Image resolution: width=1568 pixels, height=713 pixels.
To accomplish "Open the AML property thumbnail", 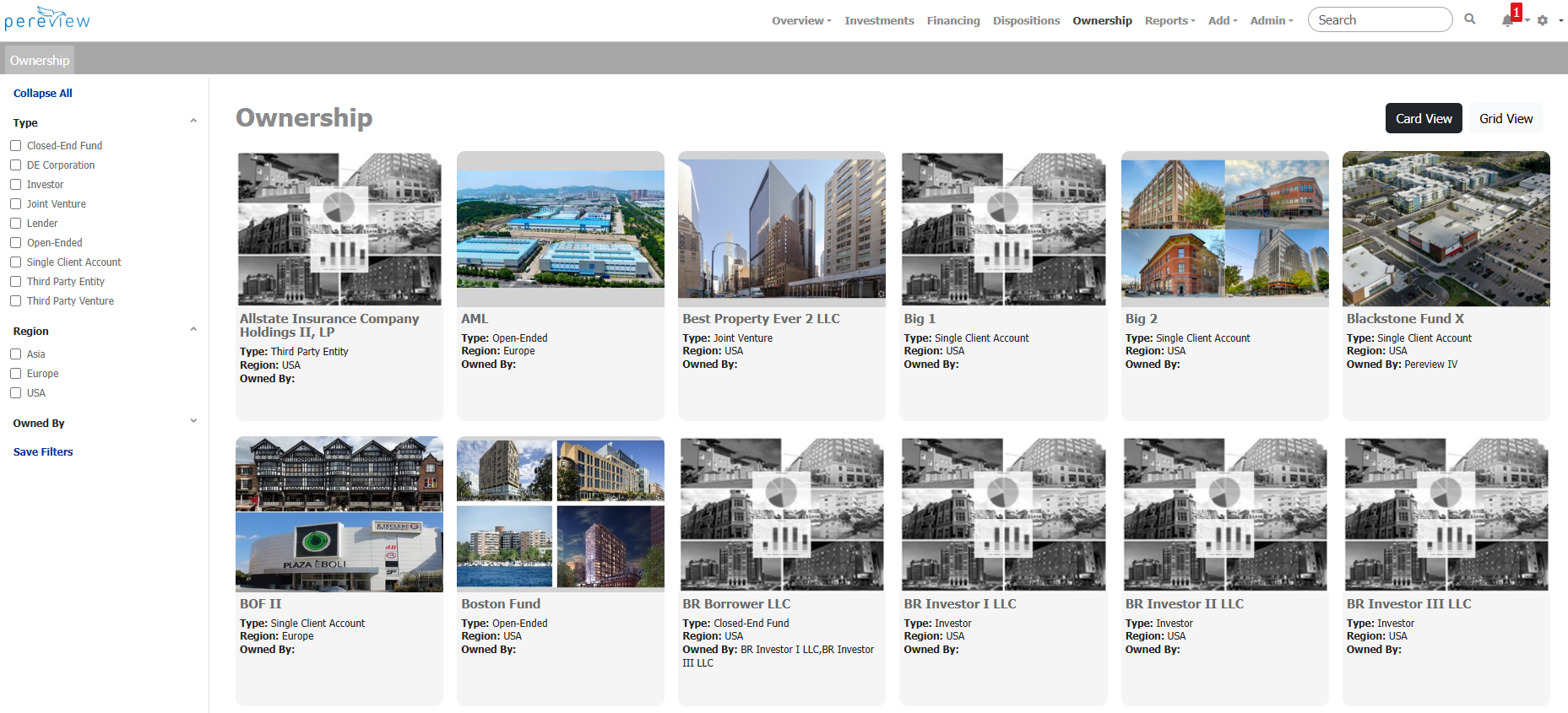I will [561, 229].
